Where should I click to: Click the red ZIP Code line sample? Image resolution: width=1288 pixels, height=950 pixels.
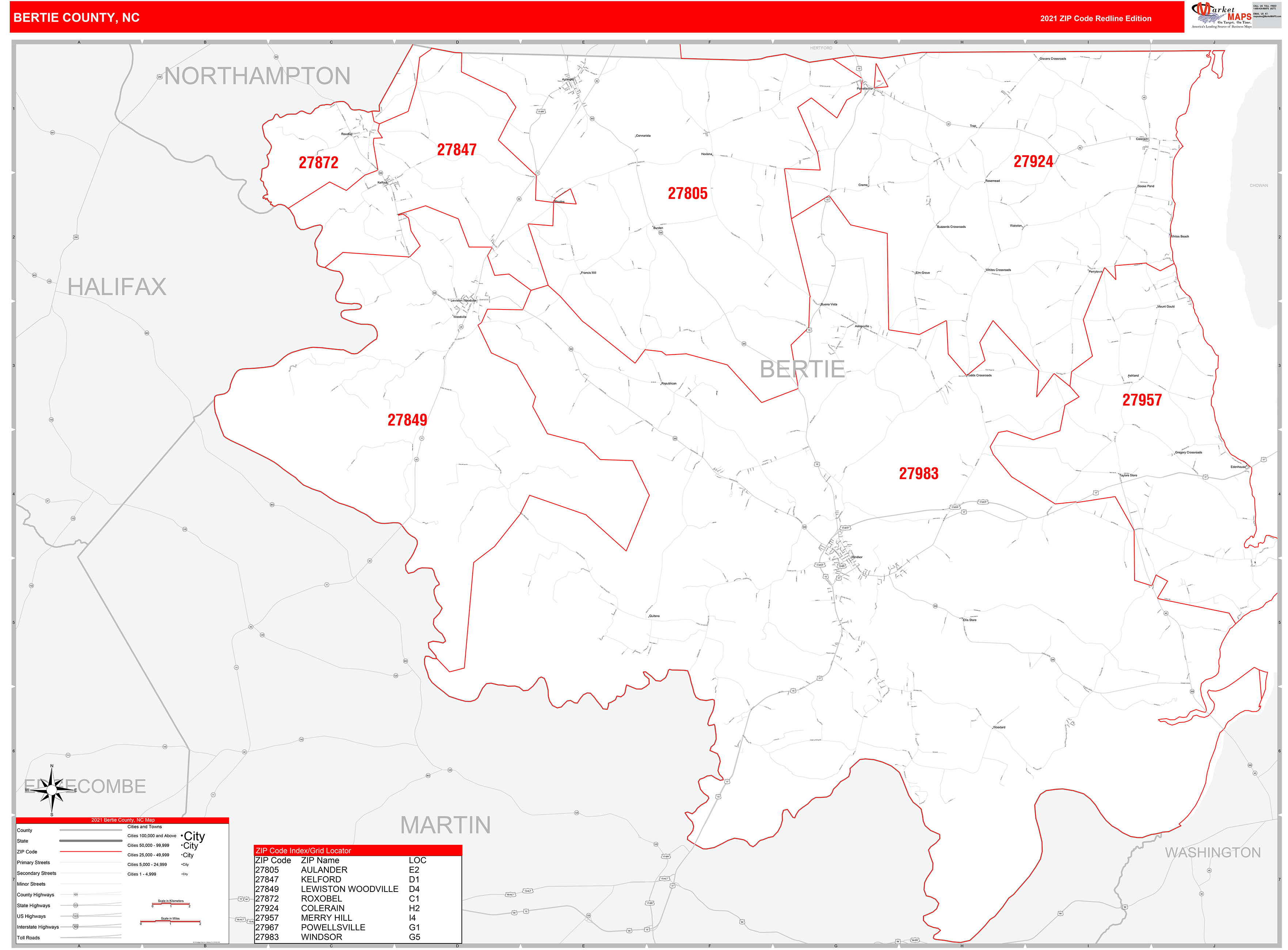point(90,852)
